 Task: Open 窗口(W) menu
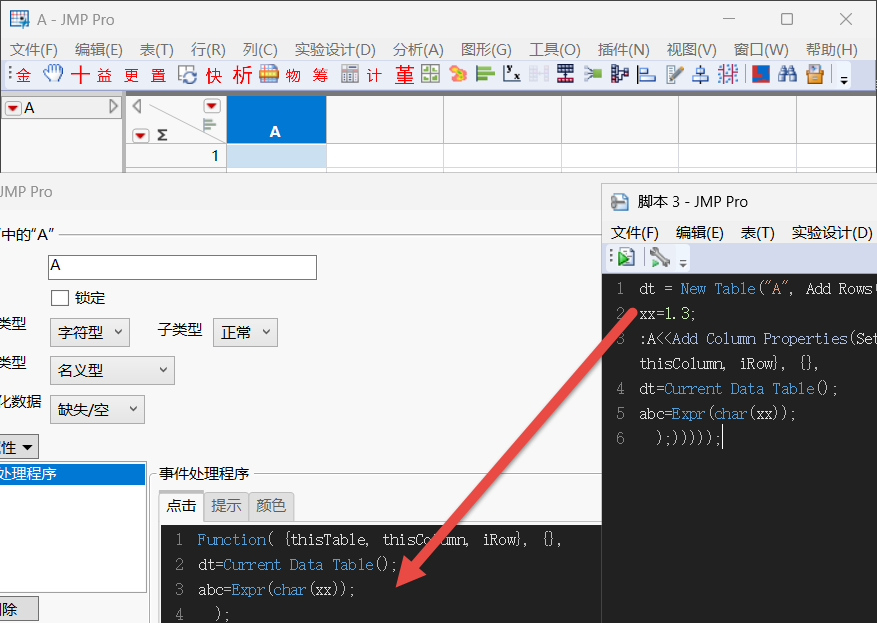pyautogui.click(x=761, y=50)
